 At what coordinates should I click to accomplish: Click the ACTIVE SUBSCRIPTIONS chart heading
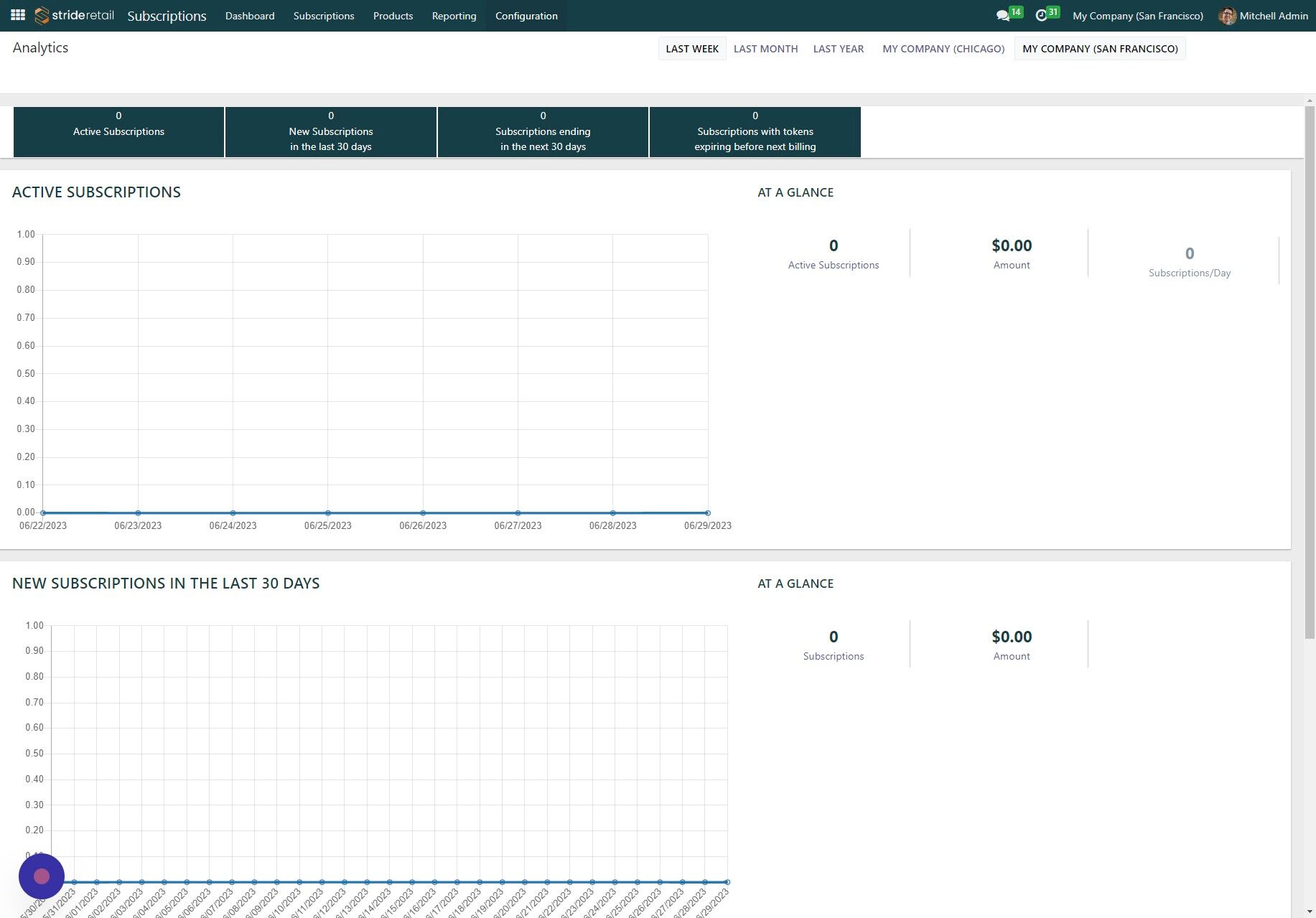pyautogui.click(x=96, y=192)
